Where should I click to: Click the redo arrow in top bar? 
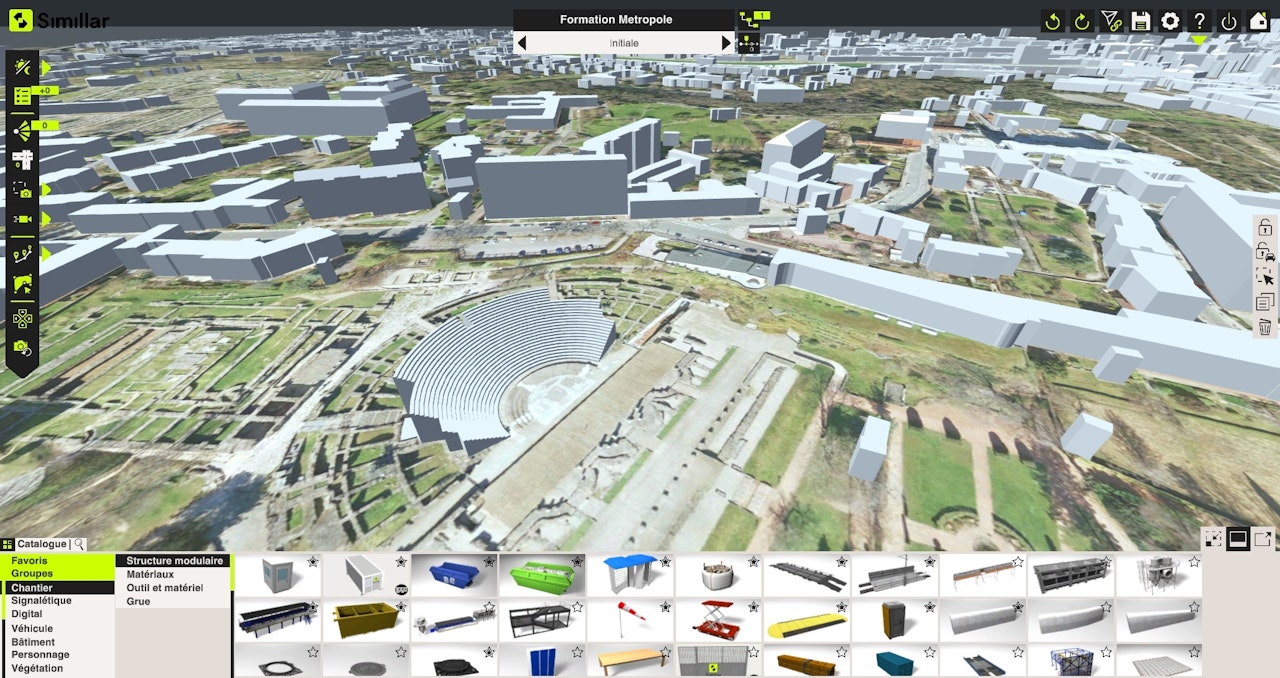[x=1081, y=21]
